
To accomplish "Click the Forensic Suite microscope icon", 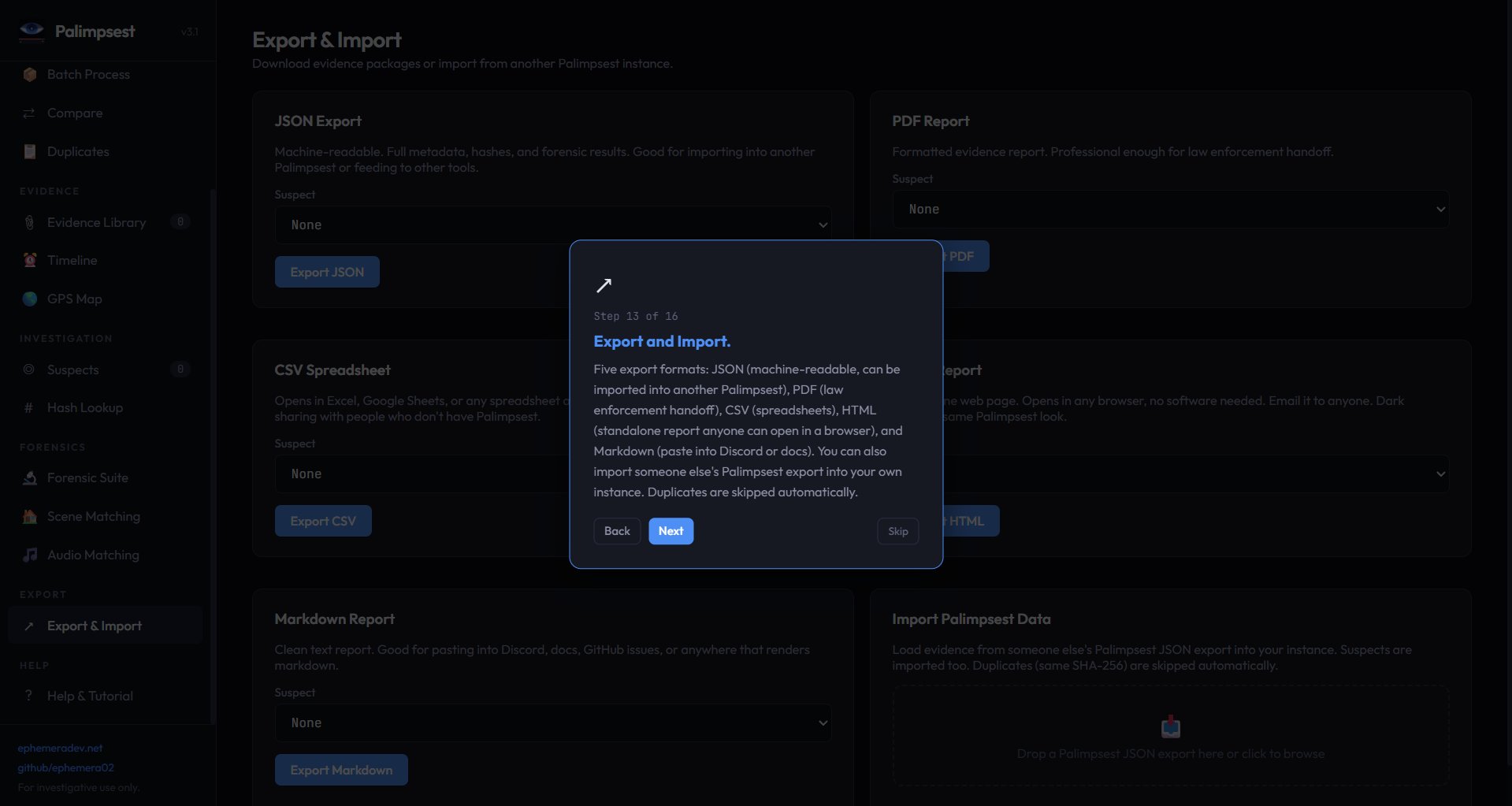I will click(x=30, y=478).
